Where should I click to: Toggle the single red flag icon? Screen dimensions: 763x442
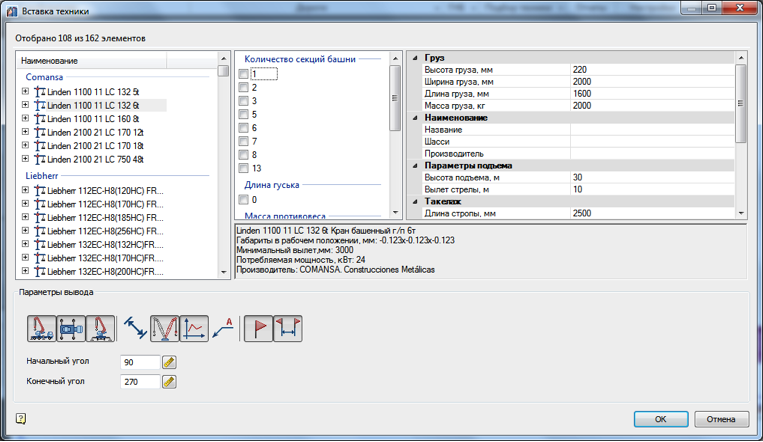pyautogui.click(x=258, y=328)
